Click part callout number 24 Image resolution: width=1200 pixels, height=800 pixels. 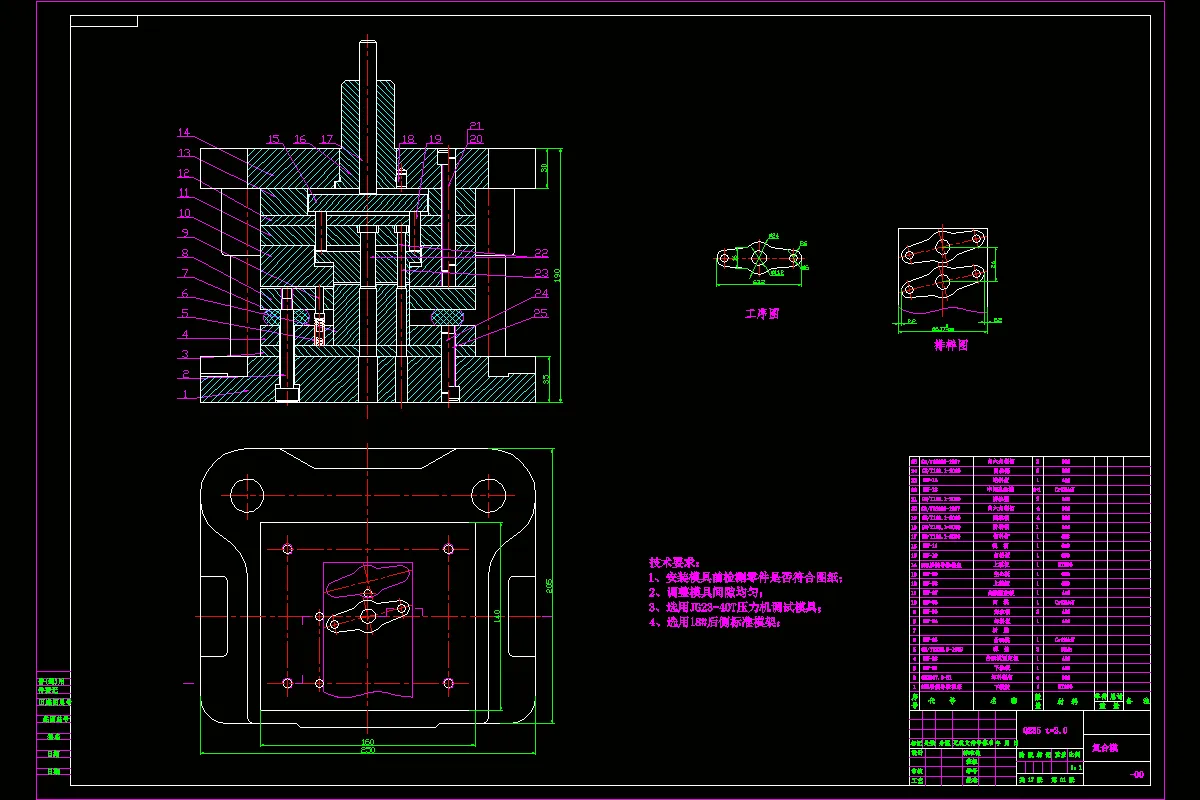pyautogui.click(x=541, y=293)
